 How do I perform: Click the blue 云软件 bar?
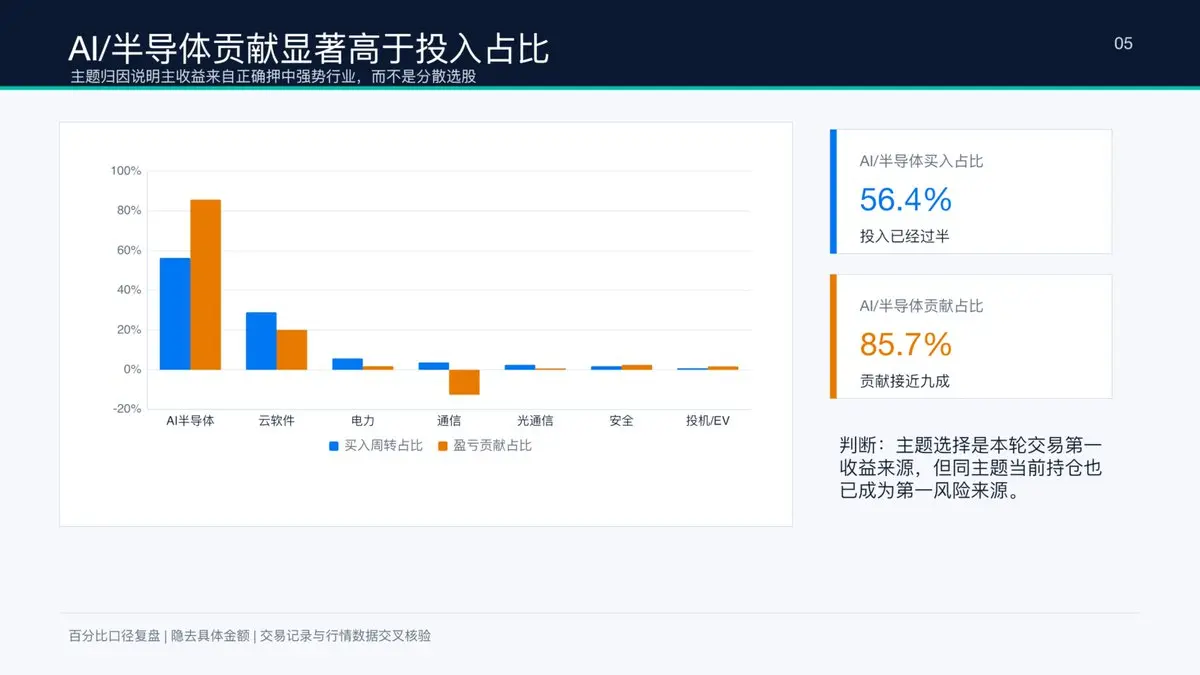tap(261, 341)
